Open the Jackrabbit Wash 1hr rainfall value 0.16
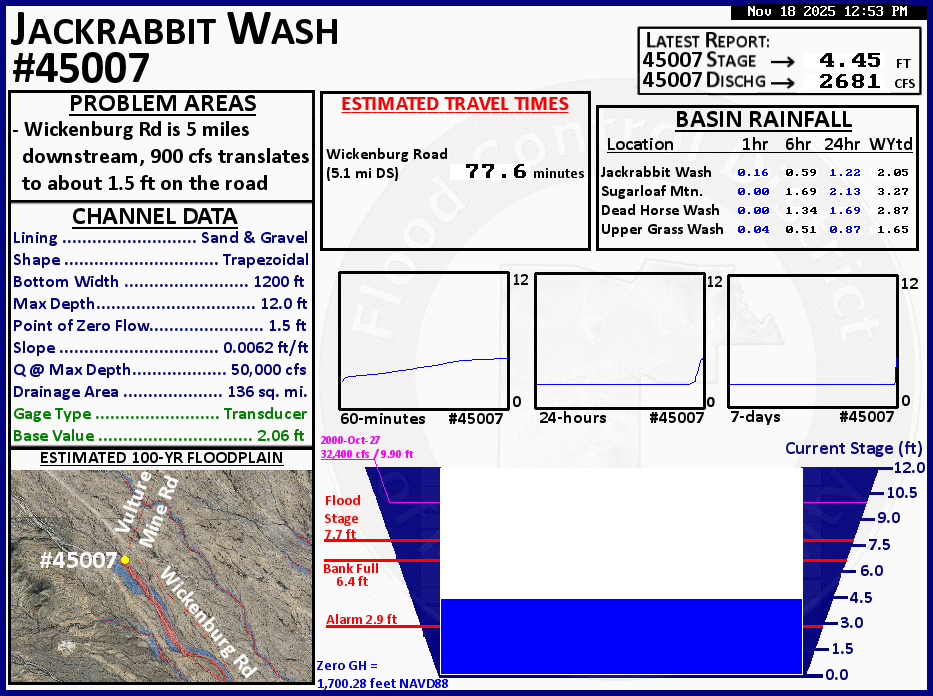 click(756, 172)
